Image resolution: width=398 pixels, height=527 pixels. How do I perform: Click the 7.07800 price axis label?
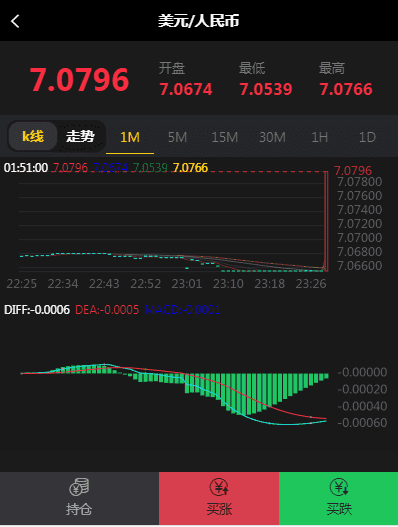click(360, 182)
